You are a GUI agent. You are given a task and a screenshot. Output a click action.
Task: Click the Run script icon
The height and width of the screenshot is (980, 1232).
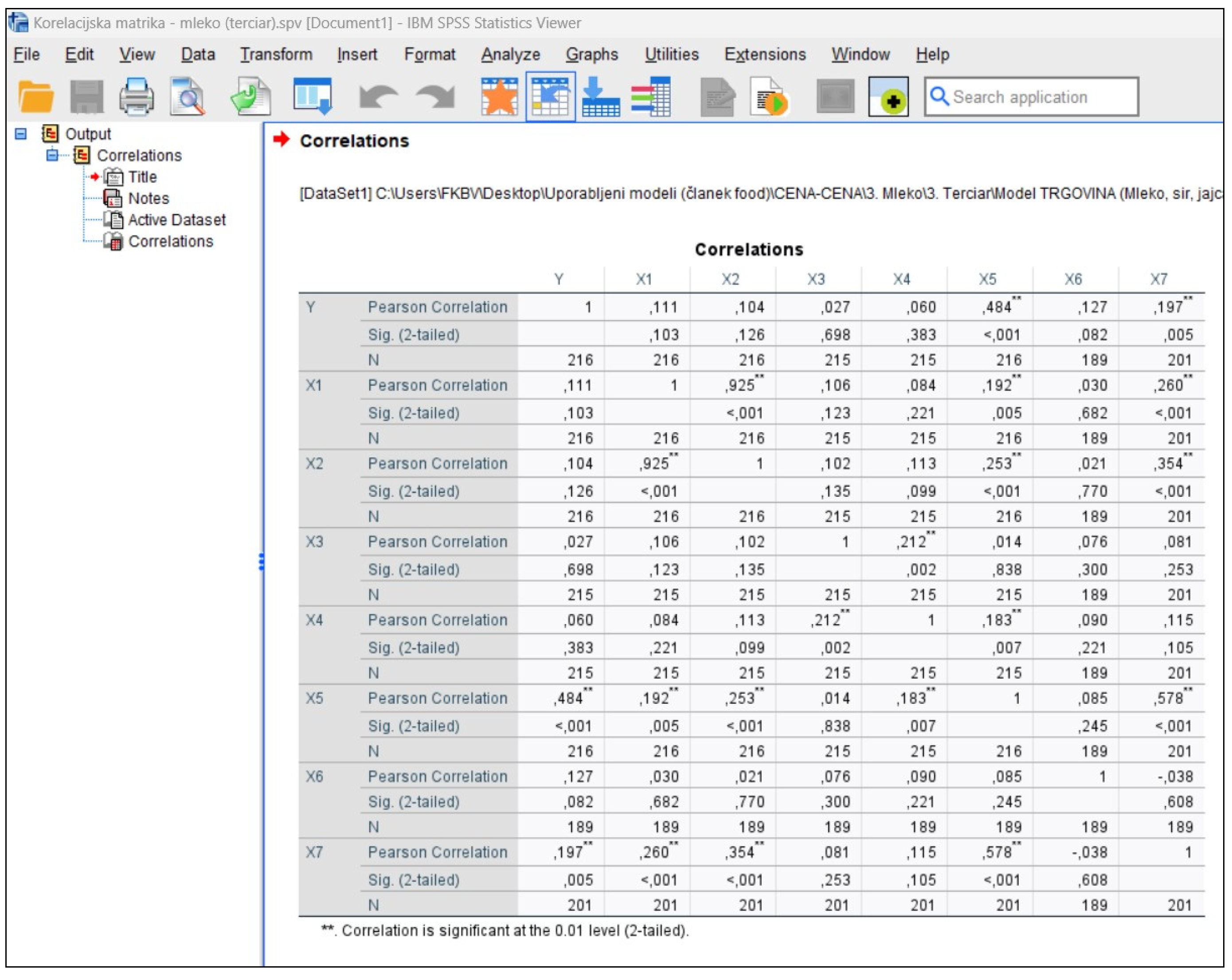(x=770, y=97)
